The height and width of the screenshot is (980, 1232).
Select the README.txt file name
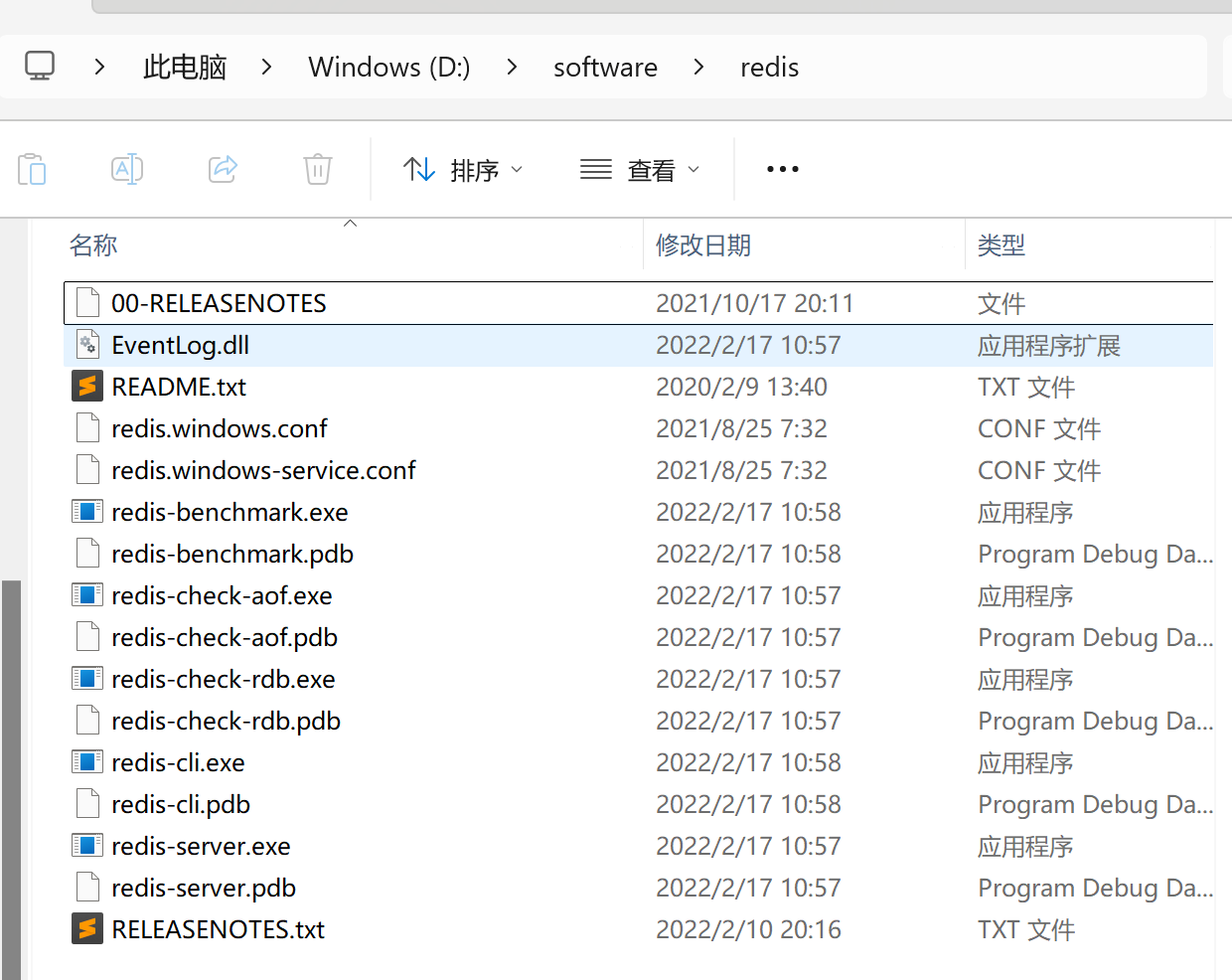click(x=179, y=387)
